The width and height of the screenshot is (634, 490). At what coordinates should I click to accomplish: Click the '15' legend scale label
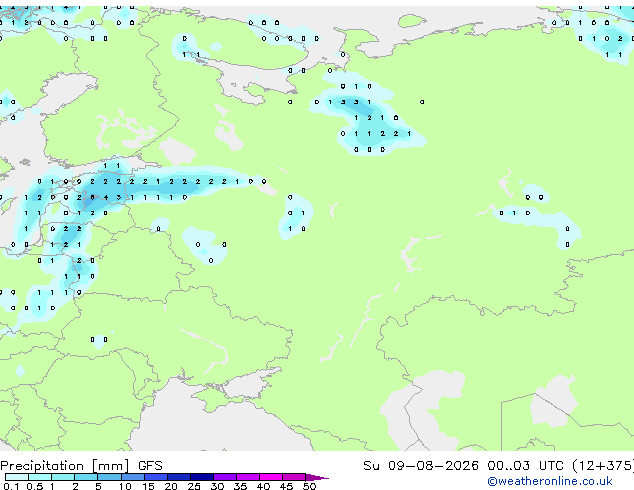pyautogui.click(x=148, y=486)
